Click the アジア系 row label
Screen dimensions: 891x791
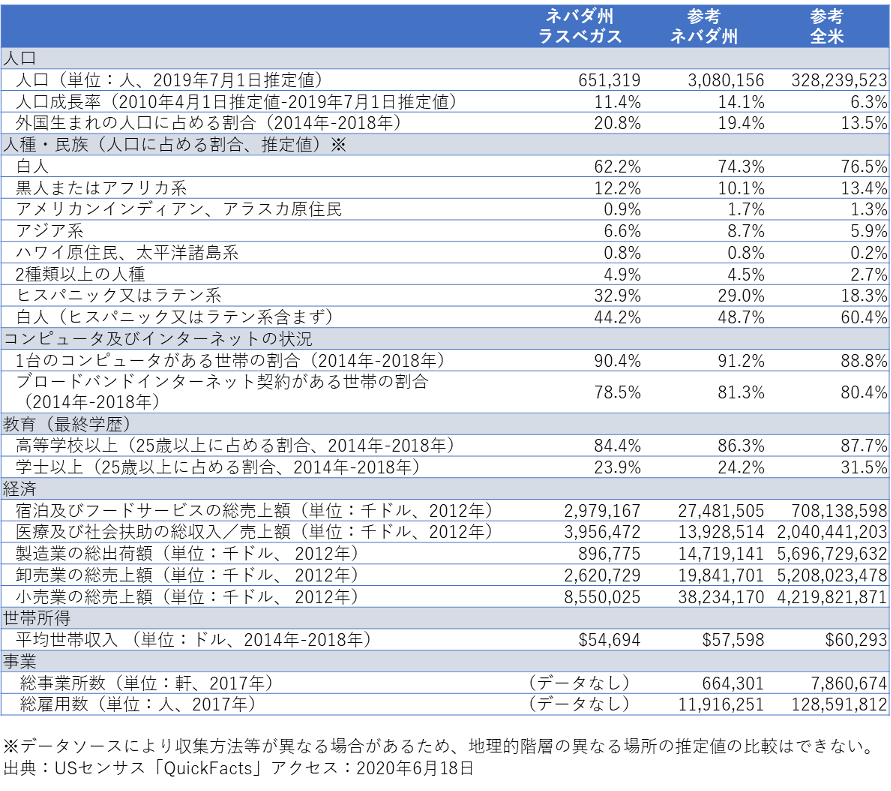click(49, 231)
